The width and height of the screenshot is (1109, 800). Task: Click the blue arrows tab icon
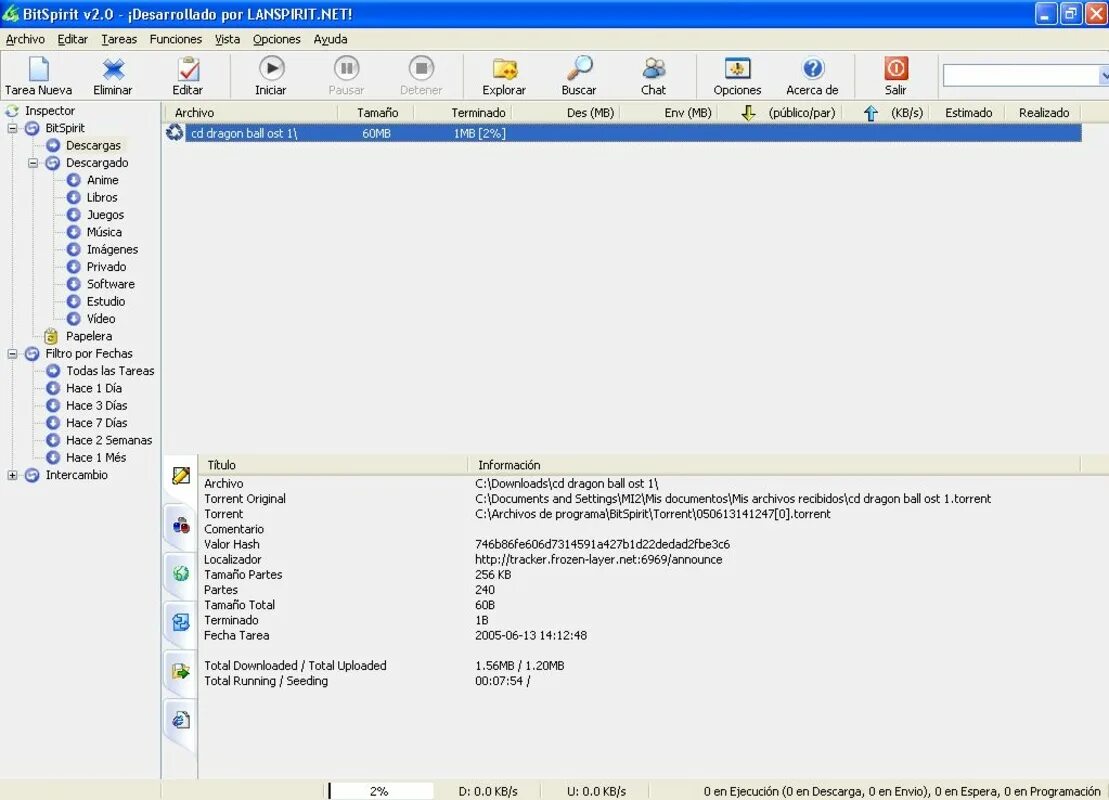pos(180,622)
